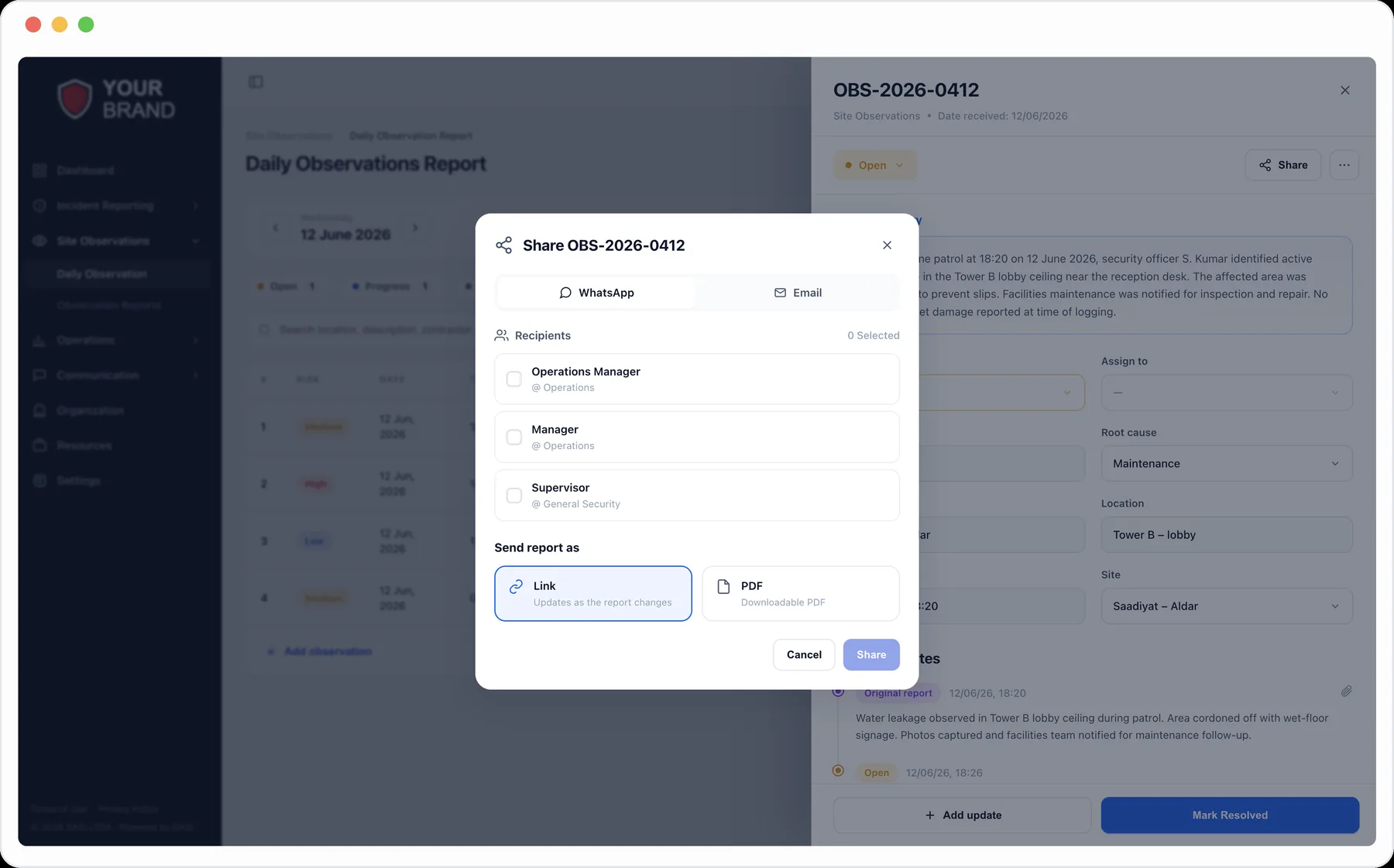Open Dashboard in the sidebar

click(x=85, y=170)
